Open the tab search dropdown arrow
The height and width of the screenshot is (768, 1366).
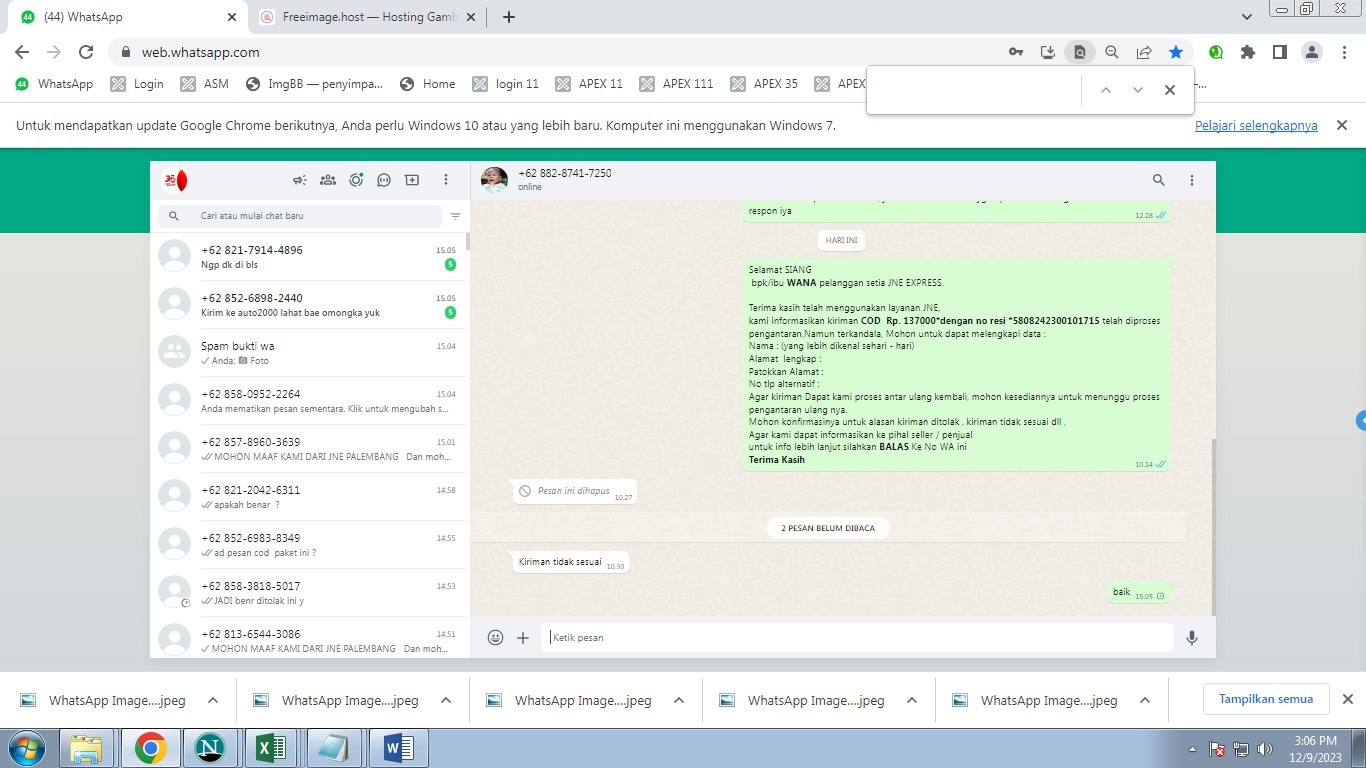[1247, 17]
